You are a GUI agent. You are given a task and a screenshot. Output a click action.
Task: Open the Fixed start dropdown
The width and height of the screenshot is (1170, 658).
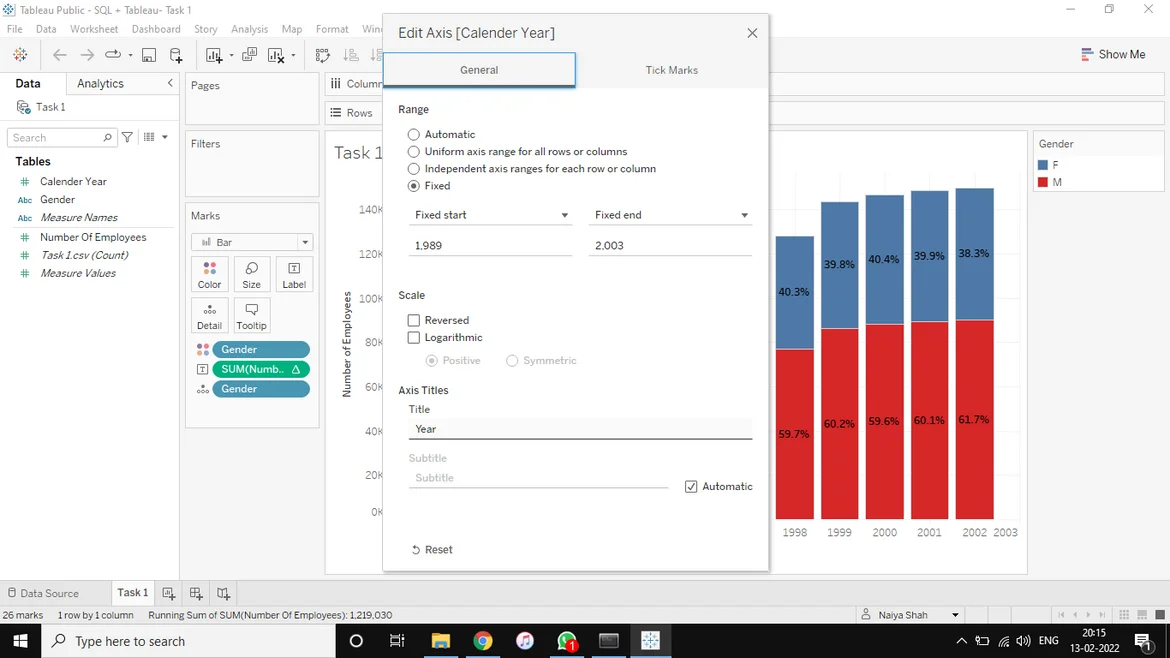[x=491, y=215]
